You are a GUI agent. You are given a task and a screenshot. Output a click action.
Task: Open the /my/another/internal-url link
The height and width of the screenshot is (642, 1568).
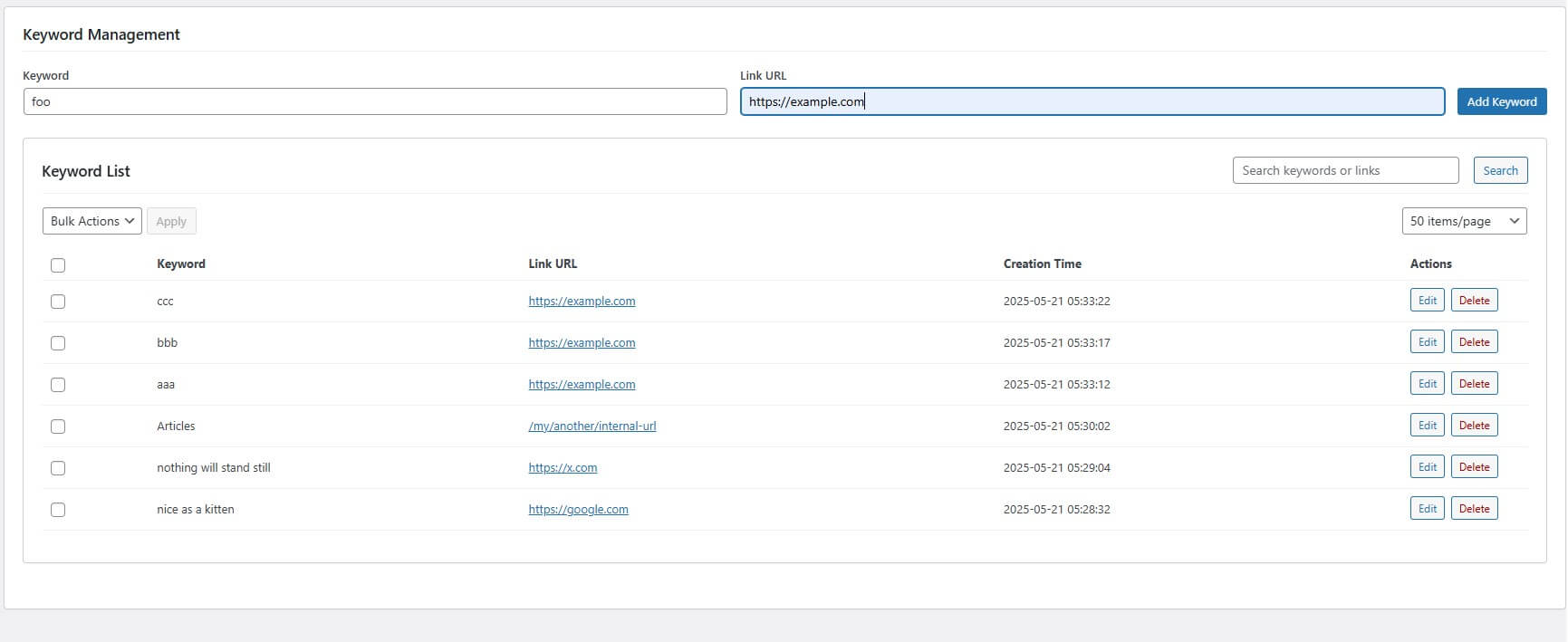tap(592, 426)
